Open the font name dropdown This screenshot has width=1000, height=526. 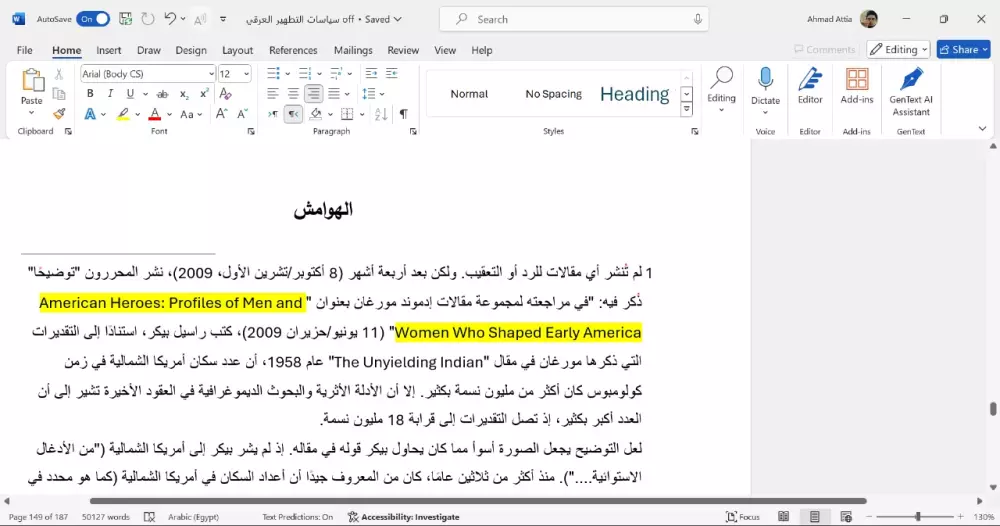click(x=211, y=74)
